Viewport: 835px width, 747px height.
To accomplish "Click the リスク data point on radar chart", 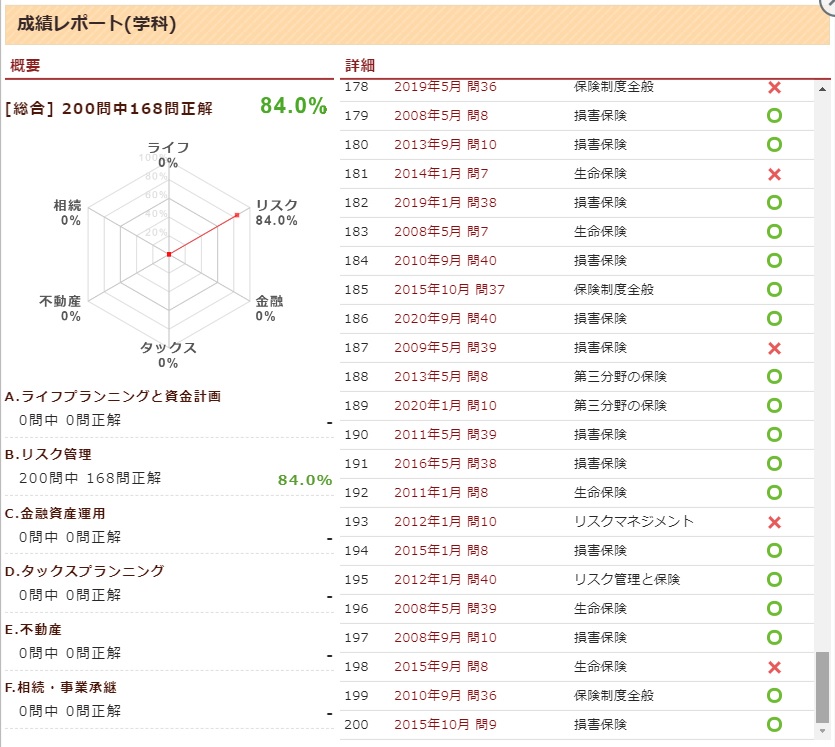I will click(x=237, y=215).
